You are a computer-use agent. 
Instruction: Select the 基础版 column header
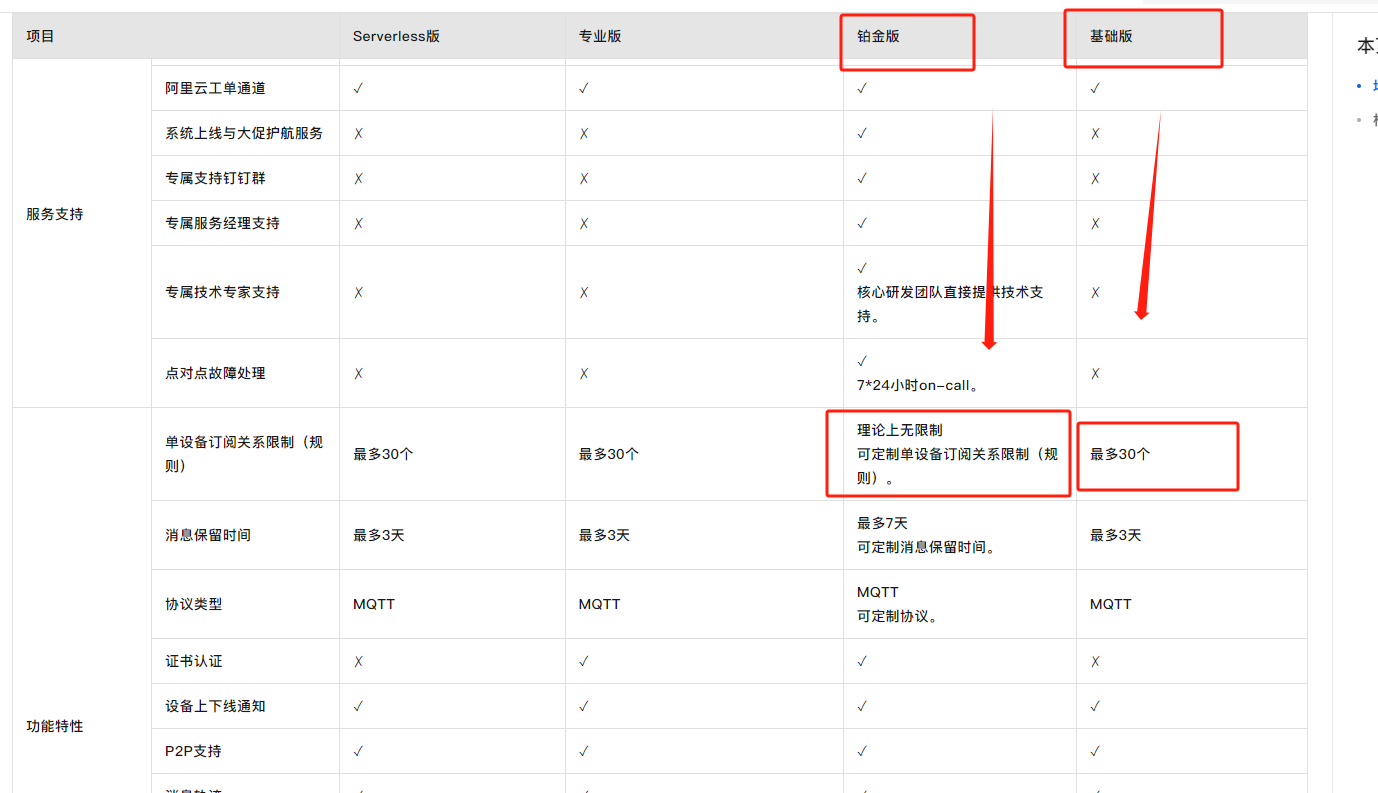tap(1111, 36)
